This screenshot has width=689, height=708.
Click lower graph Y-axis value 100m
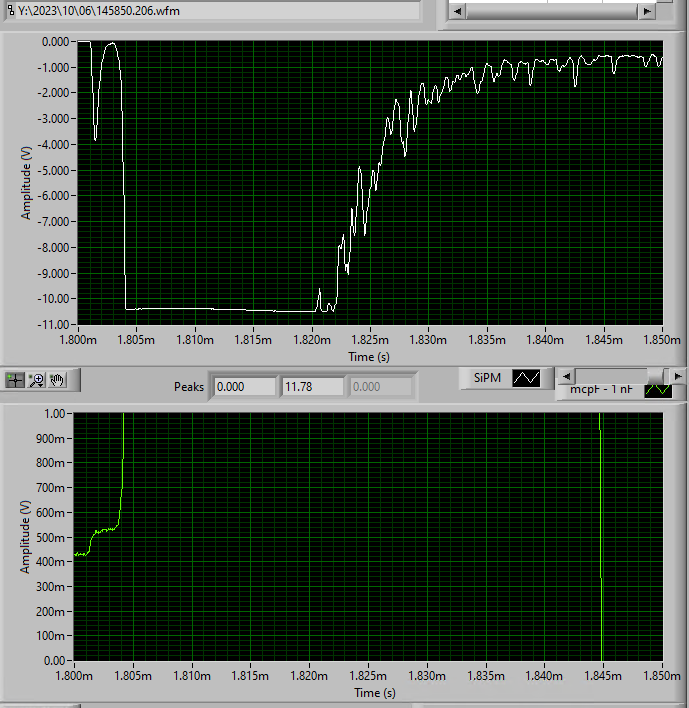pyautogui.click(x=50, y=636)
